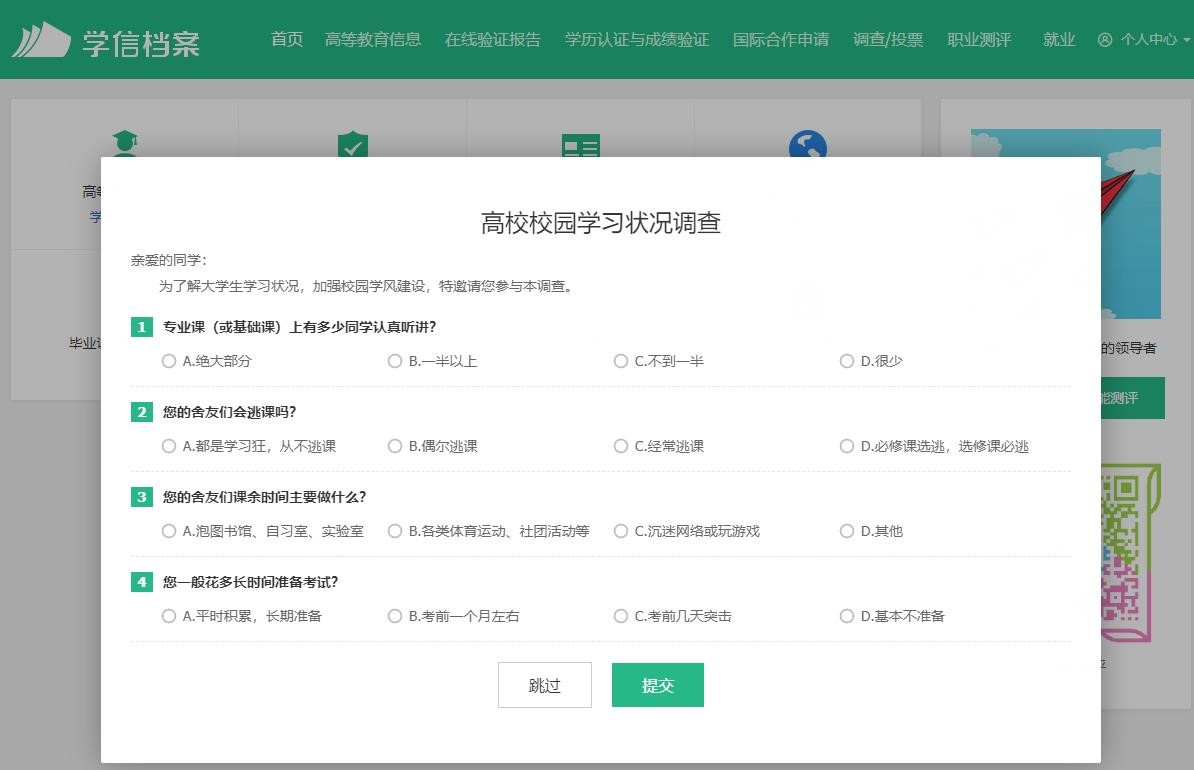The width and height of the screenshot is (1194, 770).
Task: Go to 在线验证报告 in navigation
Action: pos(492,40)
